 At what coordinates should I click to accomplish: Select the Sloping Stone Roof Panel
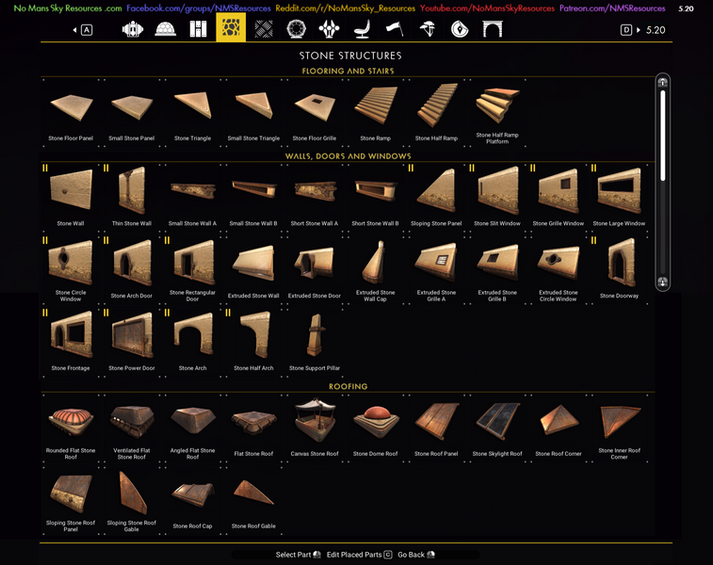click(x=71, y=500)
